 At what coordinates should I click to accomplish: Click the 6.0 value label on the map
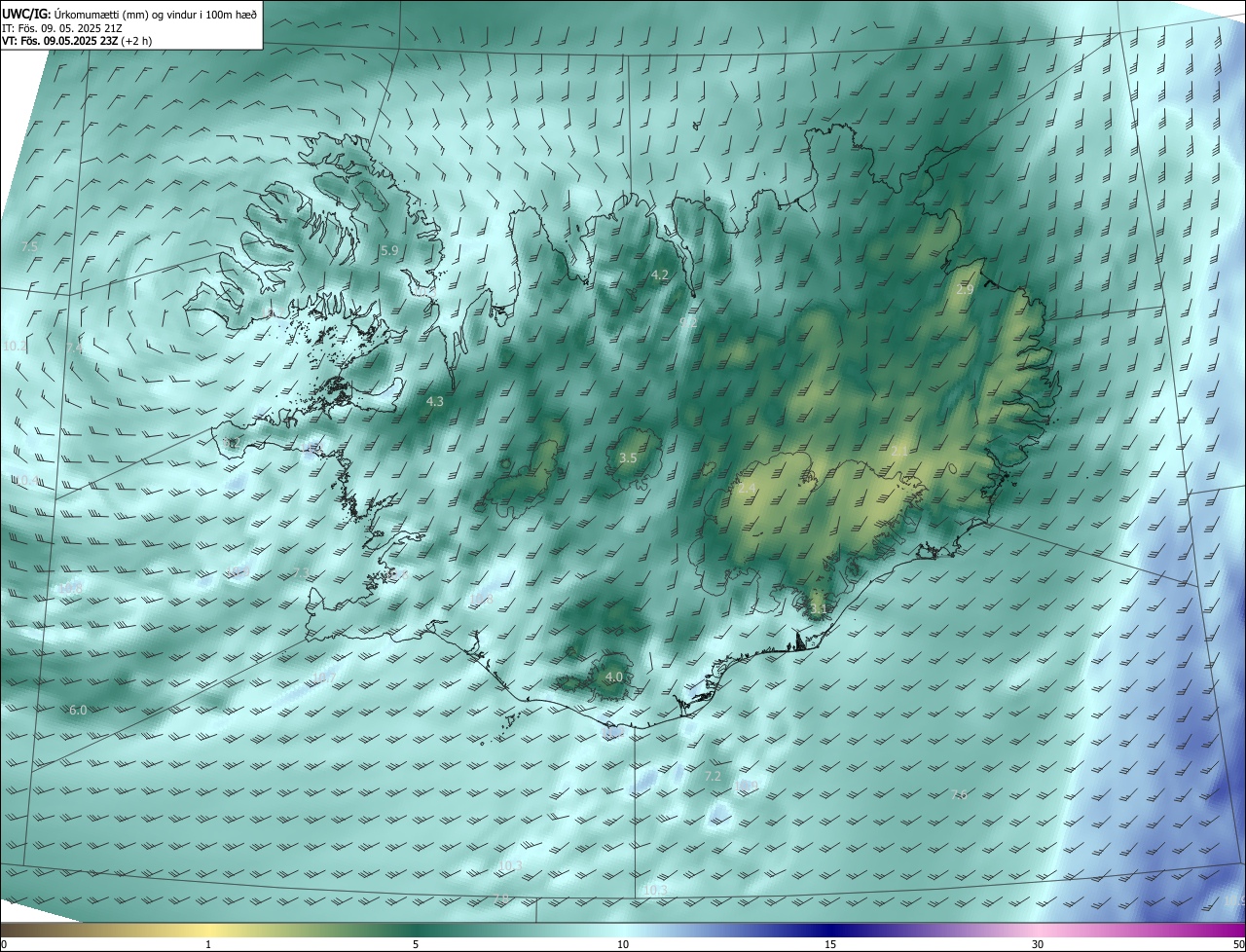(78, 711)
